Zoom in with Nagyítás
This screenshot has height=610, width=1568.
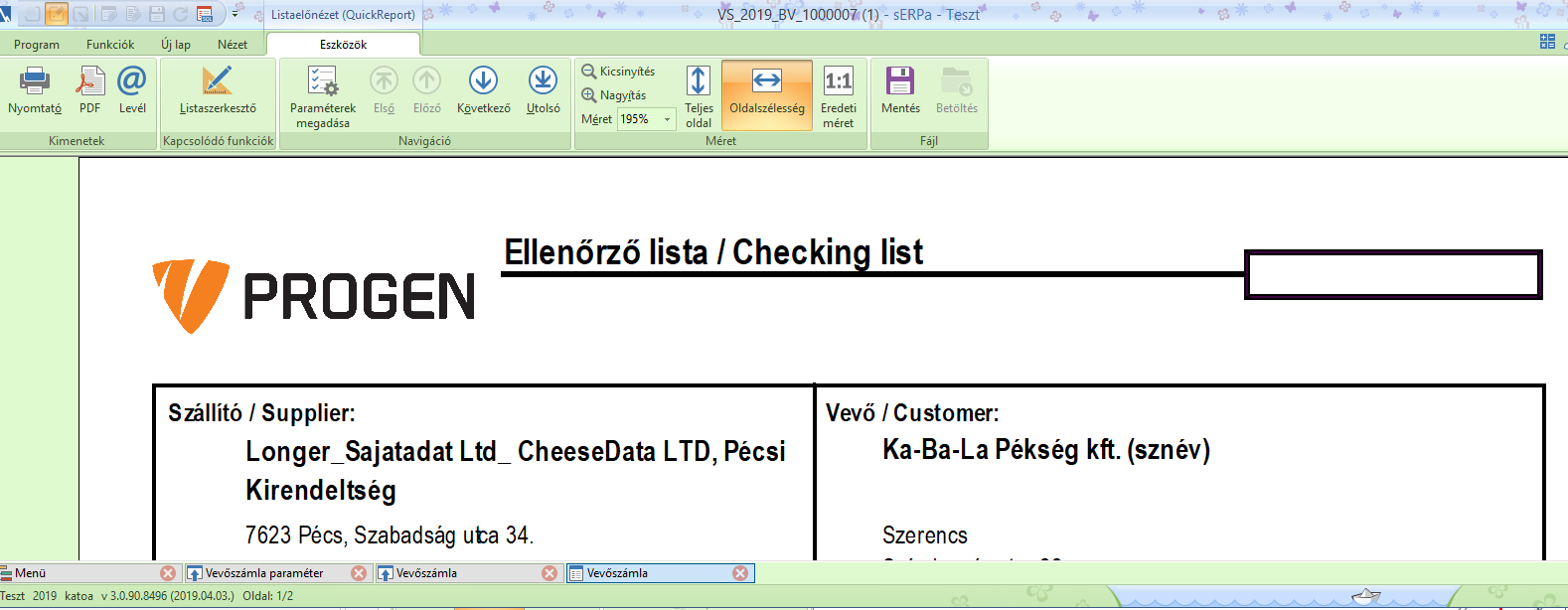click(x=614, y=95)
